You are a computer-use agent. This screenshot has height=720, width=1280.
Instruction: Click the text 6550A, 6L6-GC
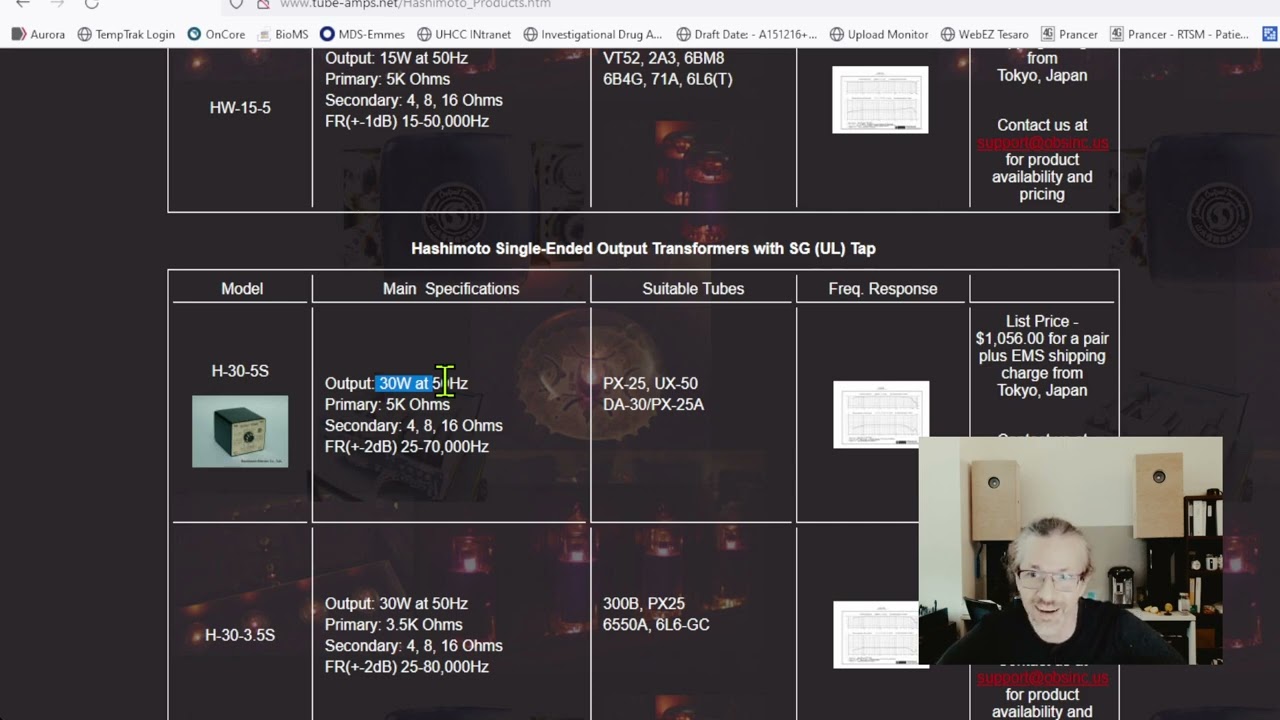coord(656,624)
